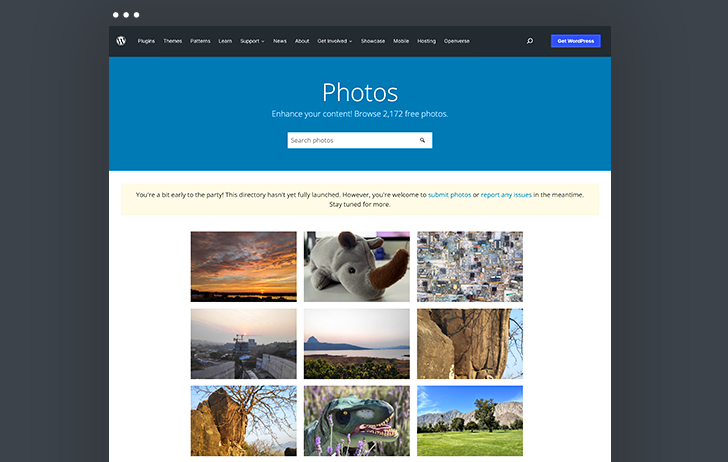The width and height of the screenshot is (728, 462).
Task: Open the construction crane at dusk photo
Action: coord(244,344)
